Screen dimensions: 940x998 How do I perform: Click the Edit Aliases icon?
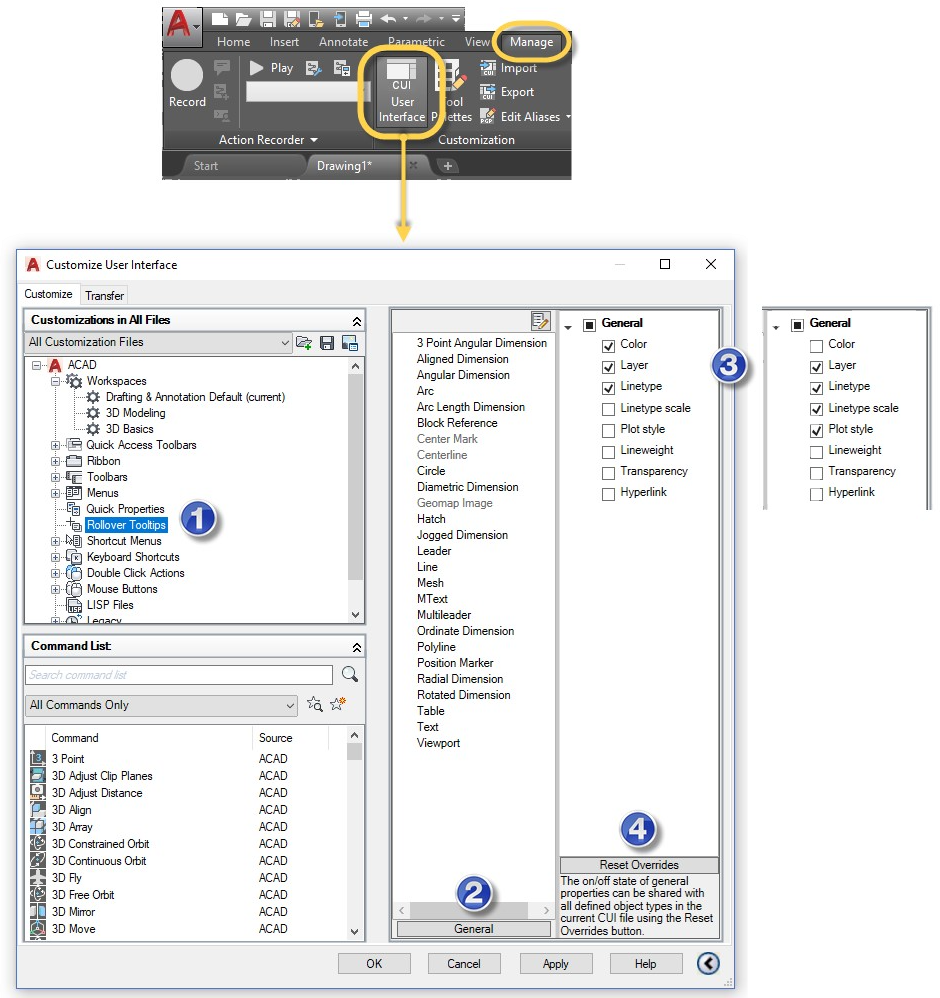click(488, 116)
